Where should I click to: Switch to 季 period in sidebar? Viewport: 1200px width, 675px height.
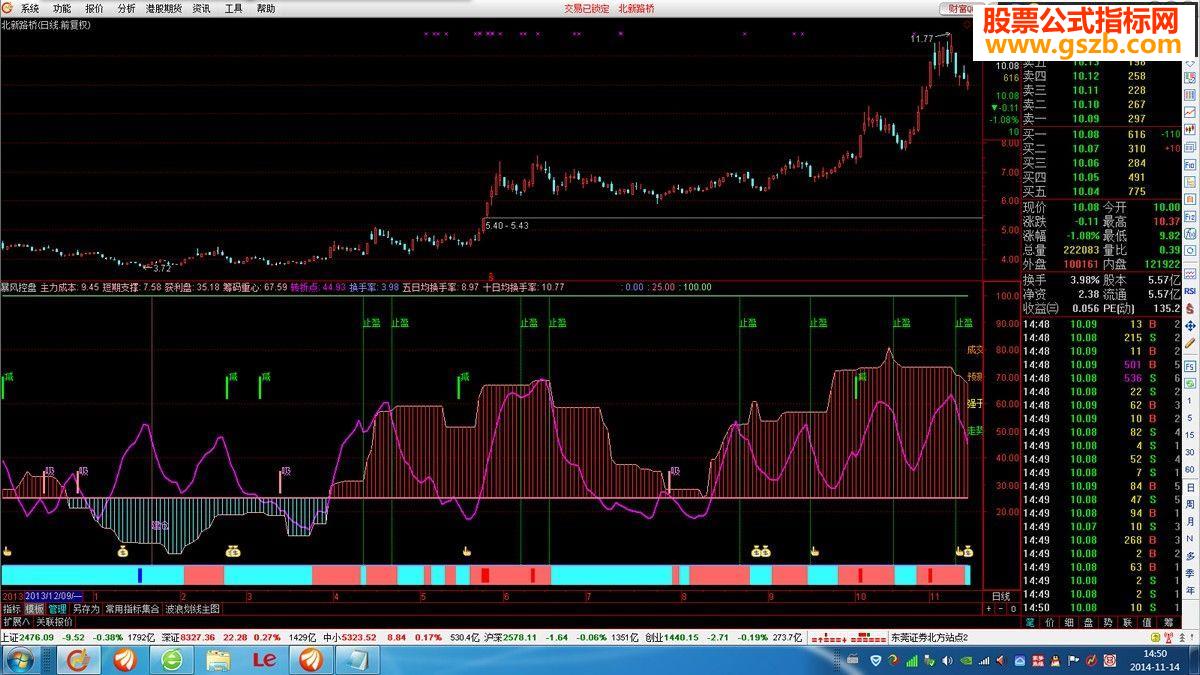click(x=1190, y=571)
